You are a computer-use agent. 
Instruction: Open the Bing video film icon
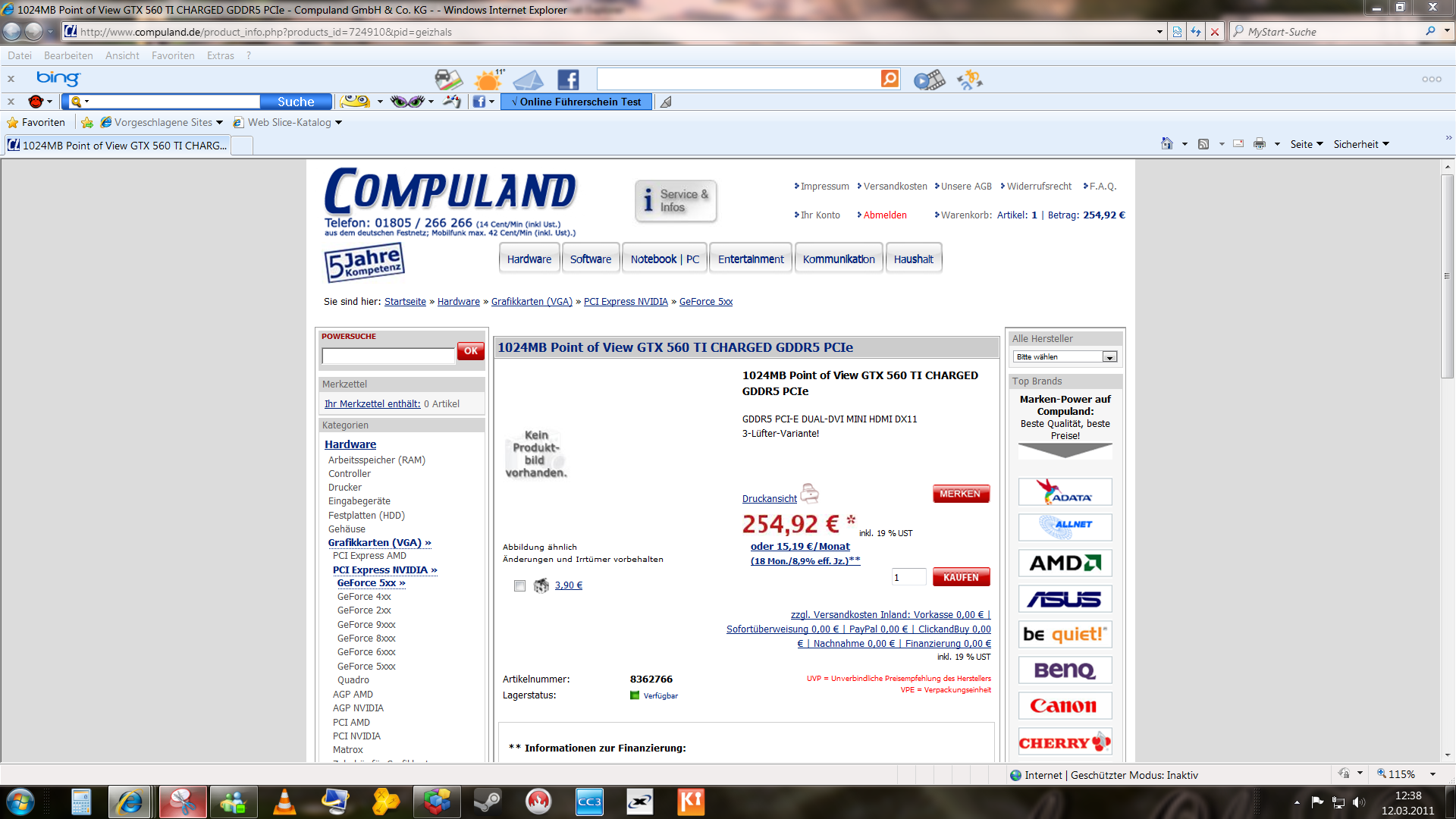(929, 80)
